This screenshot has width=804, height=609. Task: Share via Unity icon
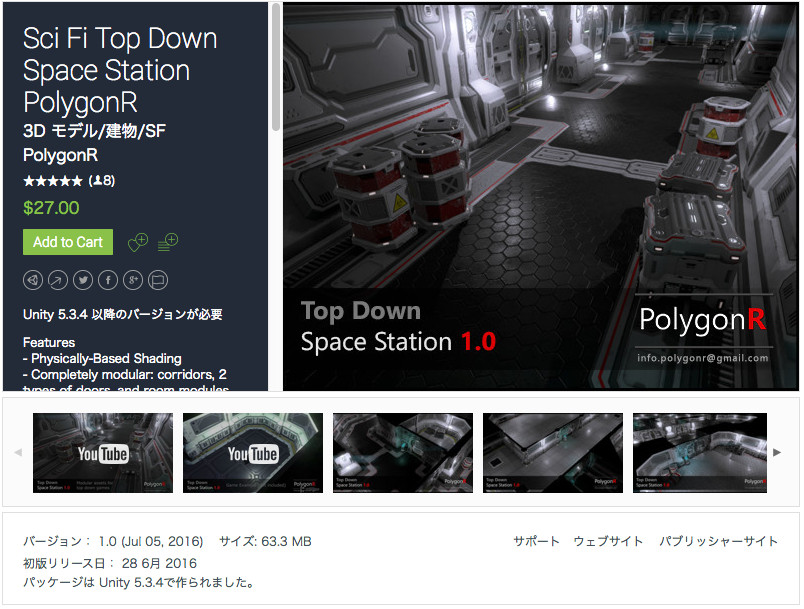click(33, 280)
